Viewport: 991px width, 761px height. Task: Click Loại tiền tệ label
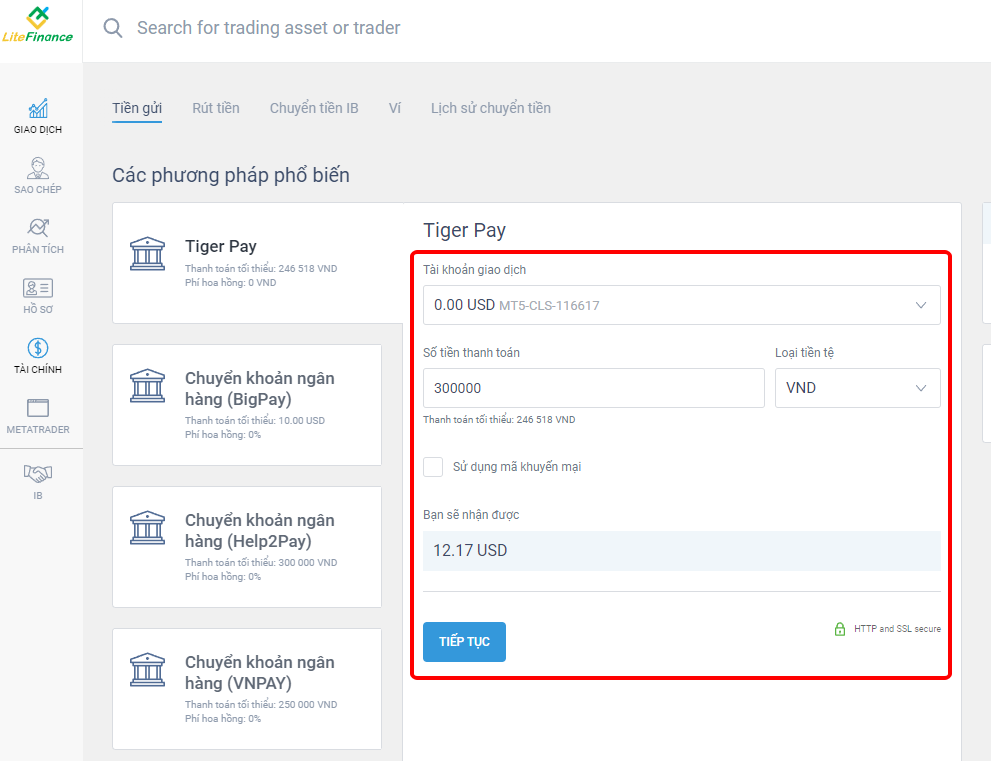pyautogui.click(x=804, y=353)
